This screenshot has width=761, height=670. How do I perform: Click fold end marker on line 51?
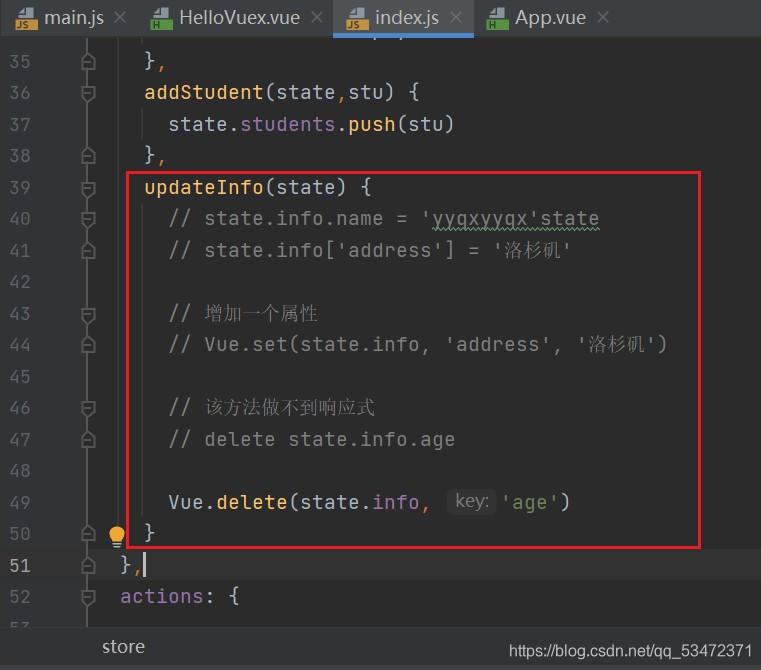(88, 565)
